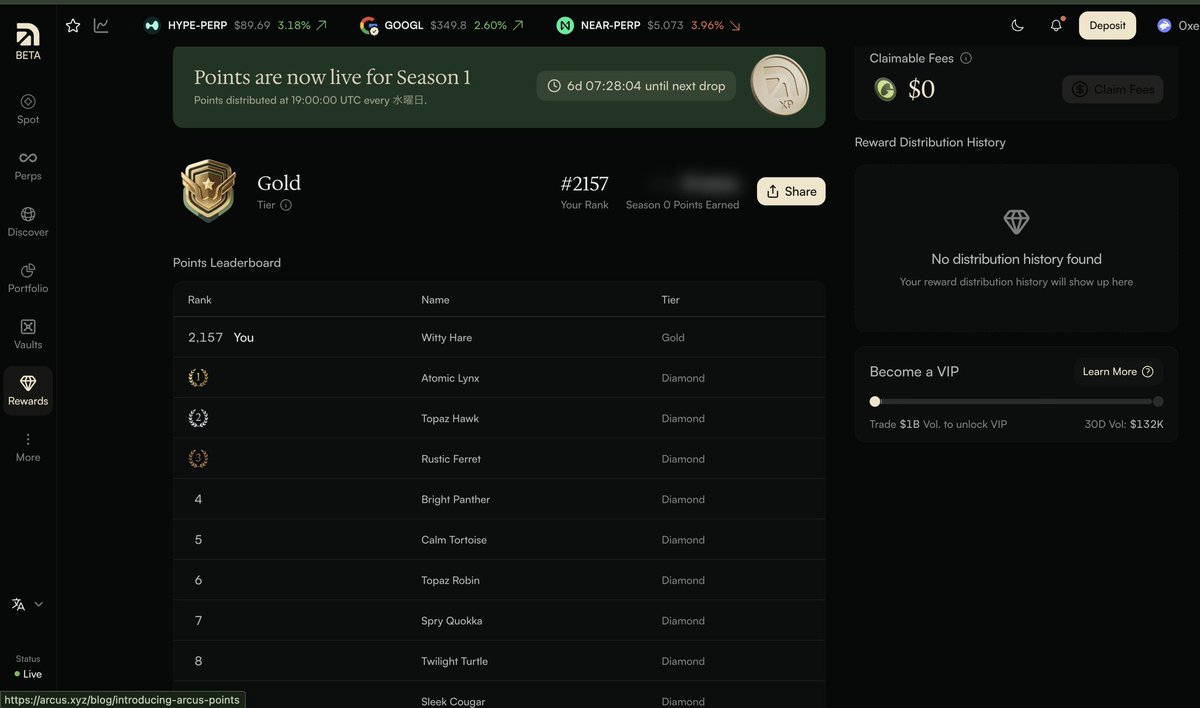Click the info icon next to Tier
The image size is (1200, 708).
coord(286,205)
